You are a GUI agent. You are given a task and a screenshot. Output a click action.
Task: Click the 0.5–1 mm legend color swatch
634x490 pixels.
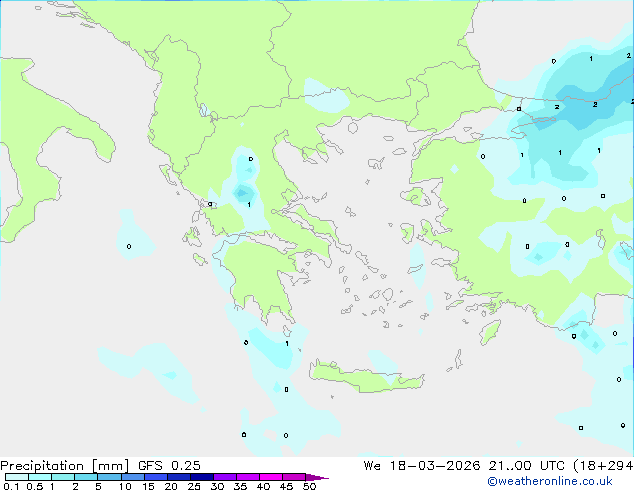click(40, 477)
